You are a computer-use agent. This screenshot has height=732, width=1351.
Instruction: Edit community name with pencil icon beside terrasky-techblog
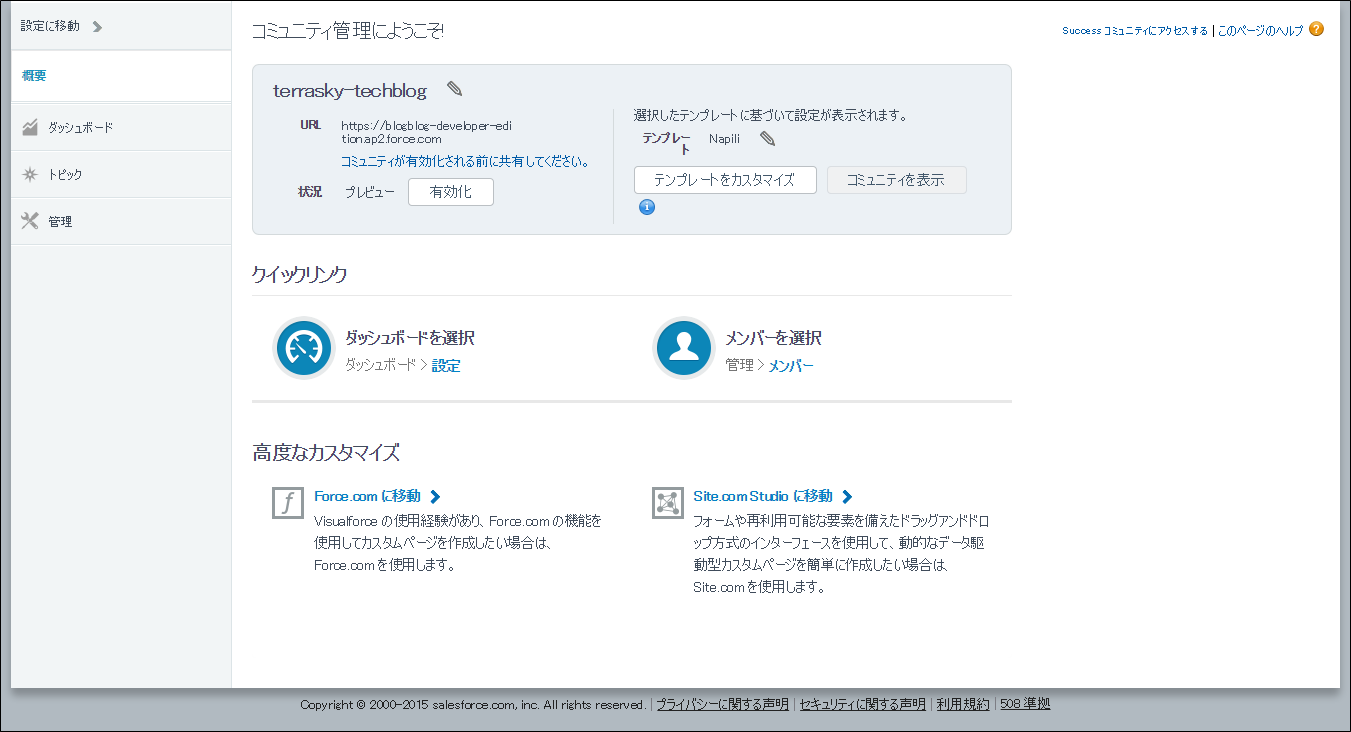[x=455, y=90]
